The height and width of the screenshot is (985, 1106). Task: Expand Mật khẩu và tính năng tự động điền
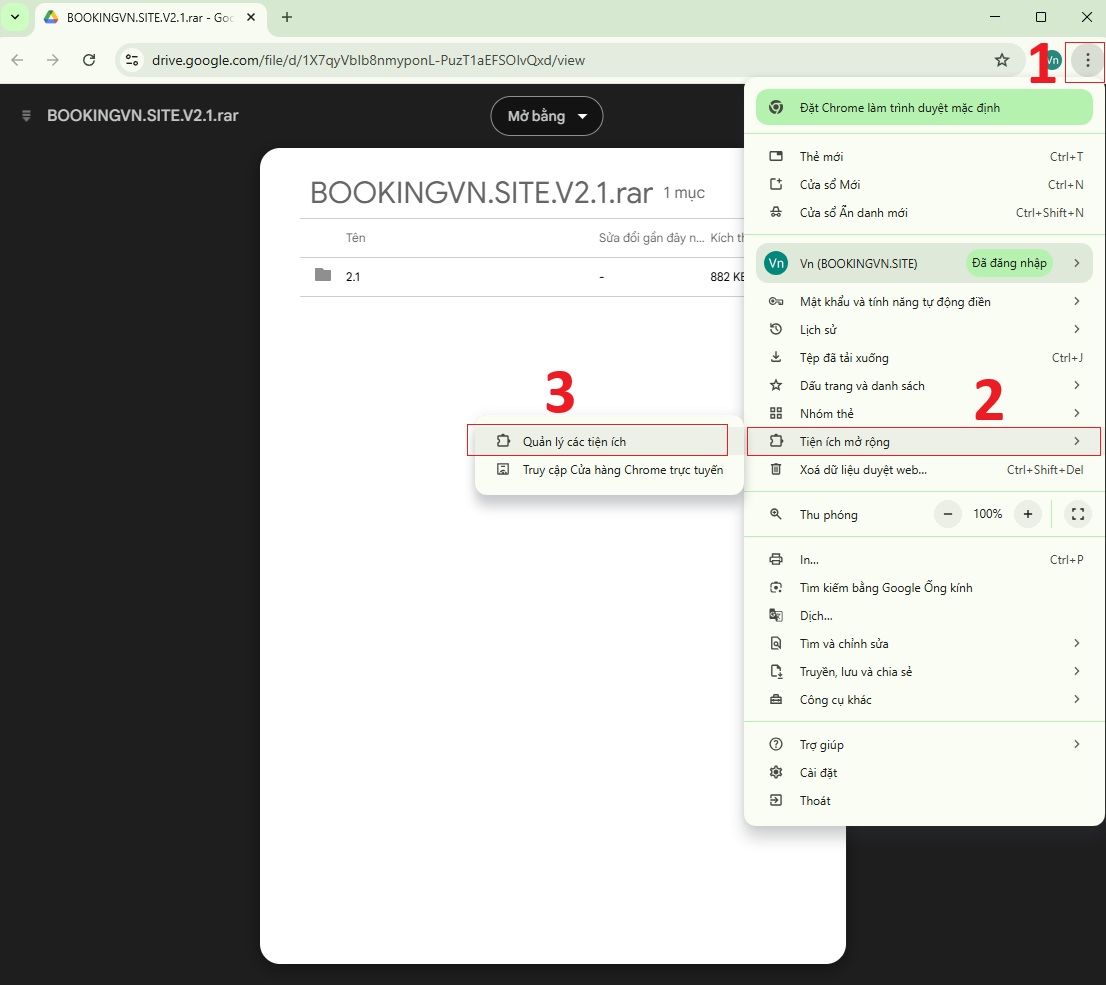925,302
